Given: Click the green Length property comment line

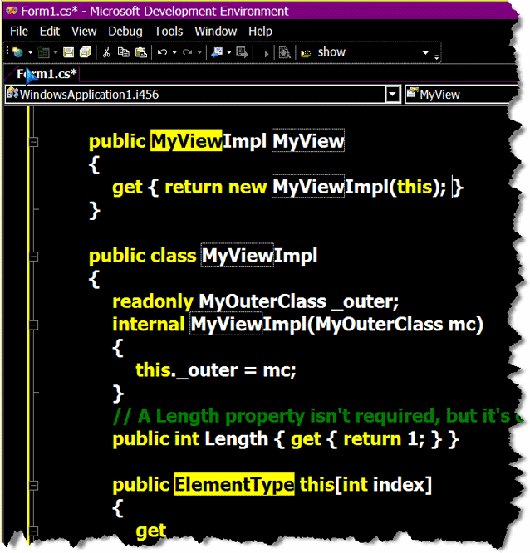Looking at the screenshot, I should pos(317,417).
